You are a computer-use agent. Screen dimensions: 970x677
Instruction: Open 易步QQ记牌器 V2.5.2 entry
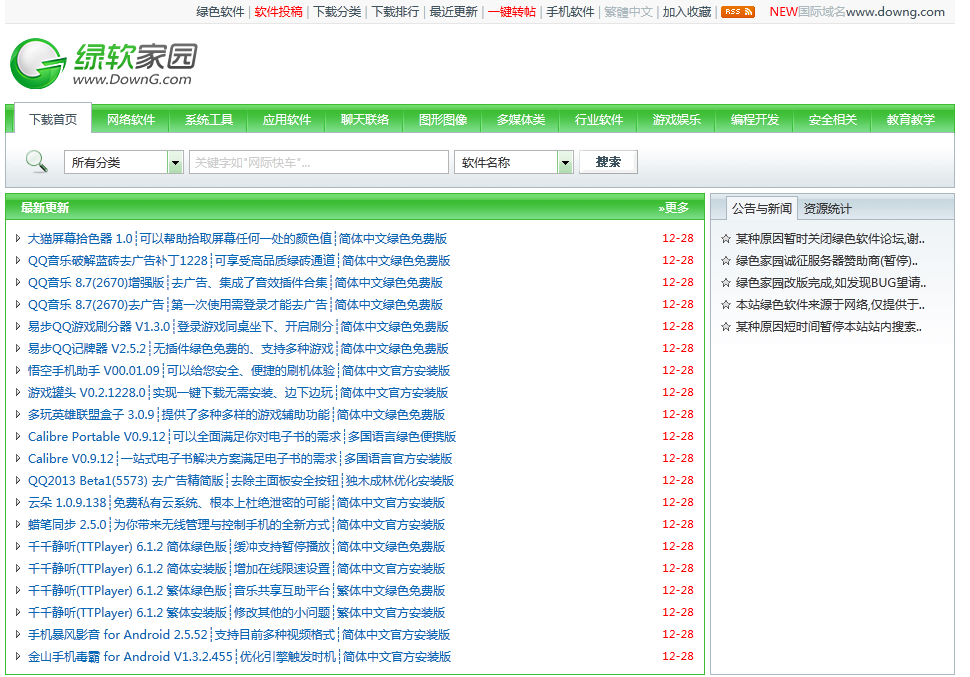pos(238,348)
